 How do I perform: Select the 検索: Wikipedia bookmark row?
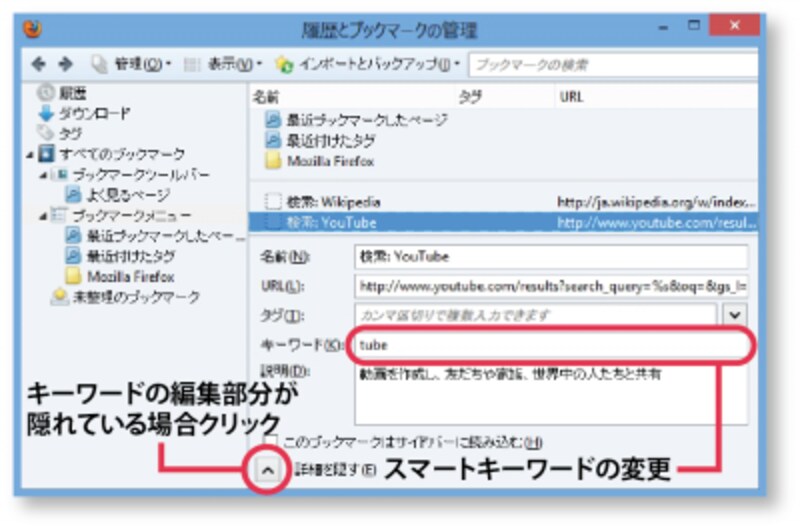click(x=503, y=202)
